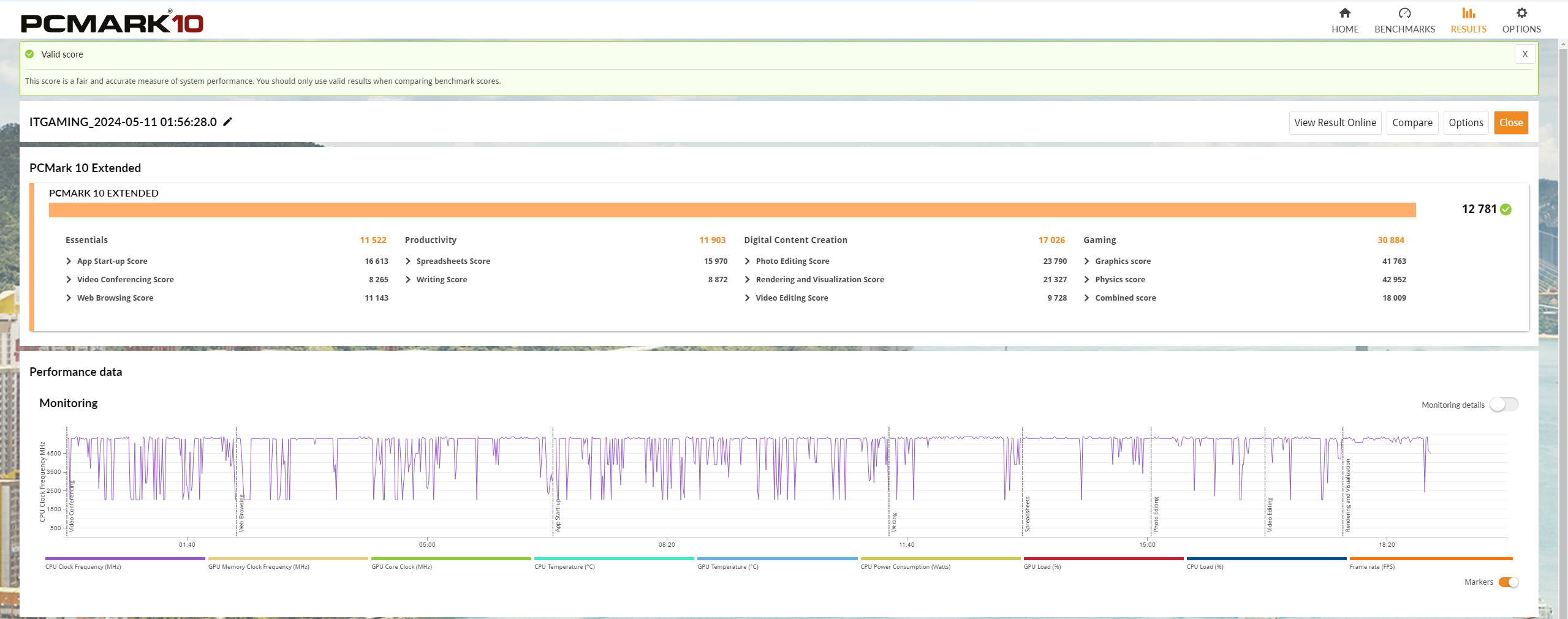Click the orange Close button
This screenshot has height=619, width=1568.
(1510, 122)
